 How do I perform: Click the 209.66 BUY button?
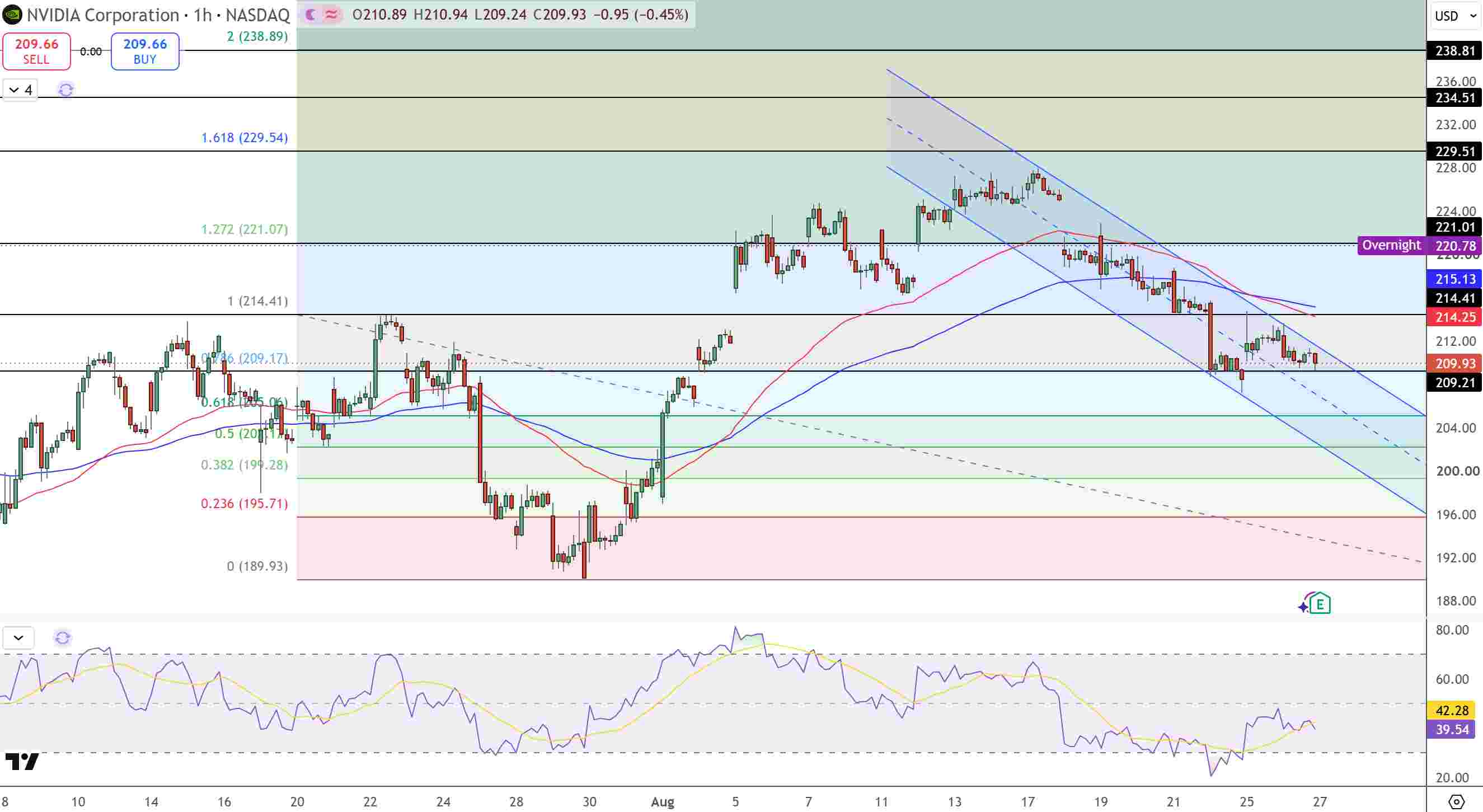145,51
